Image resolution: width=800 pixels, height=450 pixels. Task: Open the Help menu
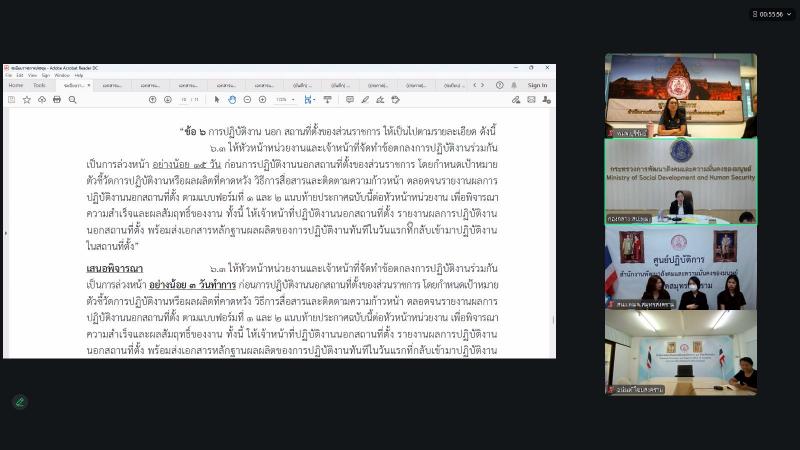click(79, 76)
